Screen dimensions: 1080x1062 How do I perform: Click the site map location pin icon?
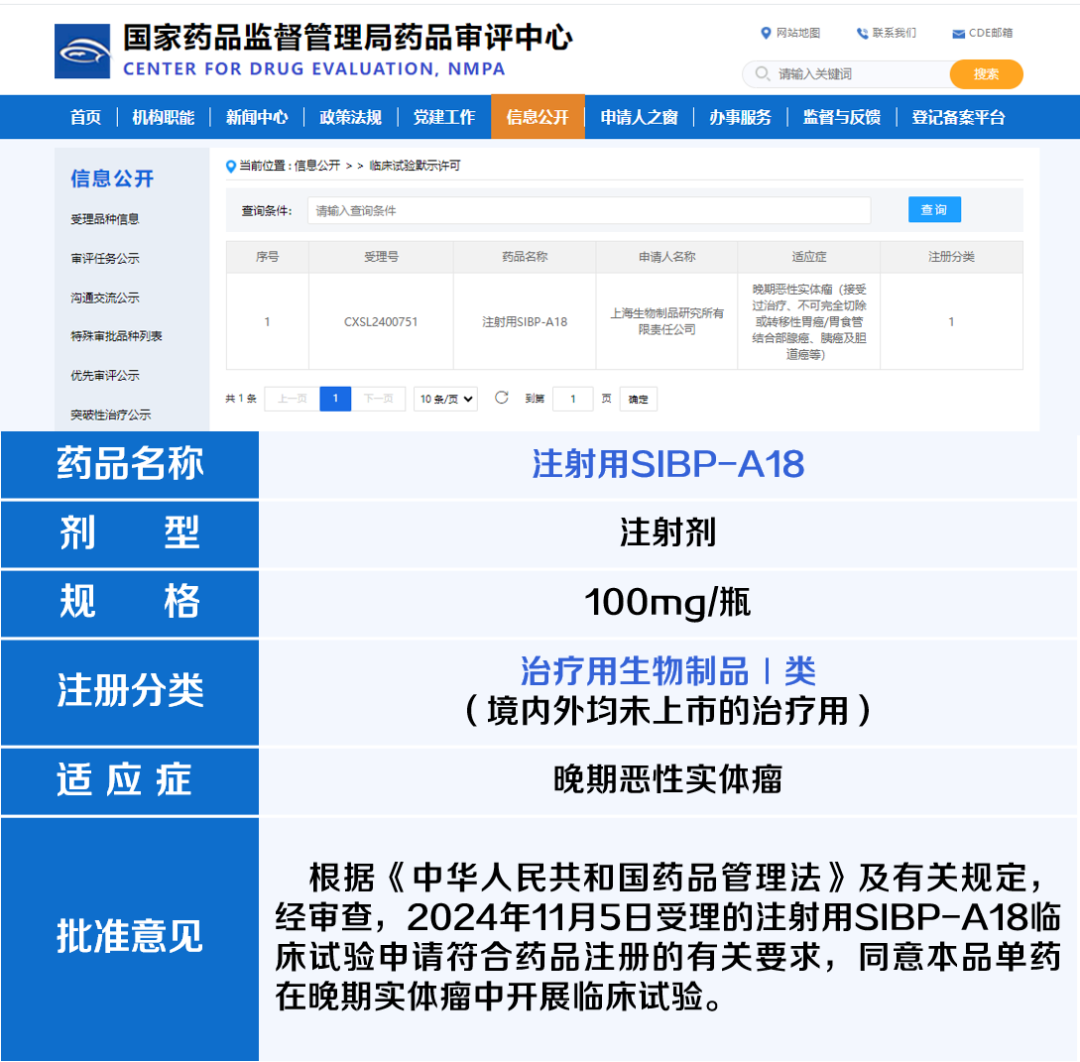click(766, 32)
